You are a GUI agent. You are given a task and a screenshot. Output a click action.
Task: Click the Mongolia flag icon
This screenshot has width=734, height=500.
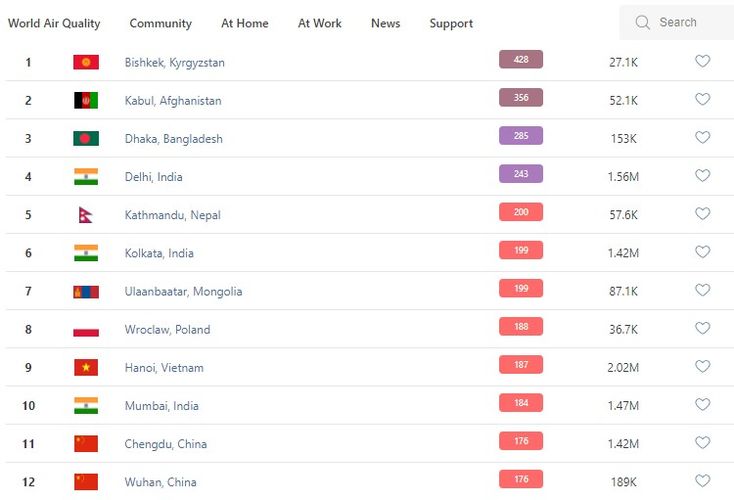(x=86, y=291)
